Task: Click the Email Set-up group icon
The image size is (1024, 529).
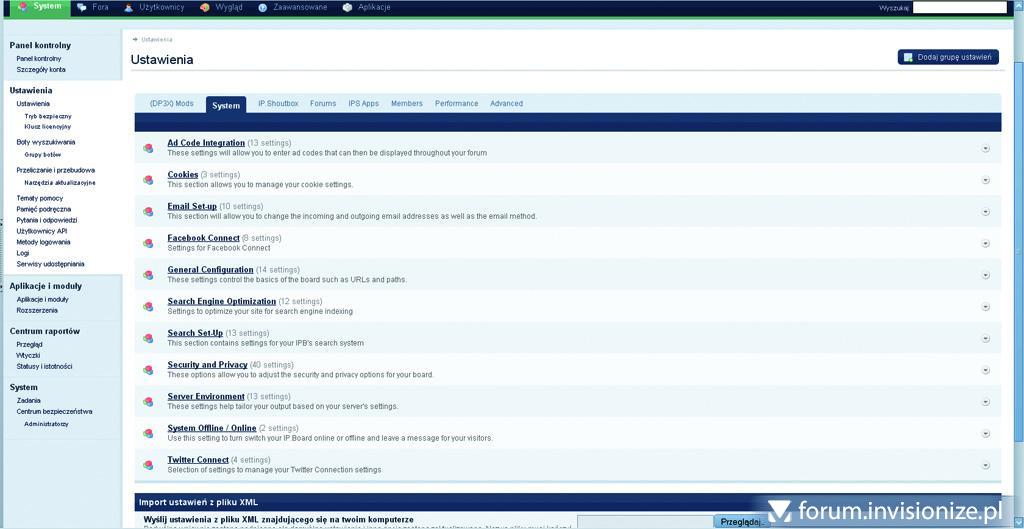Action: click(x=148, y=211)
